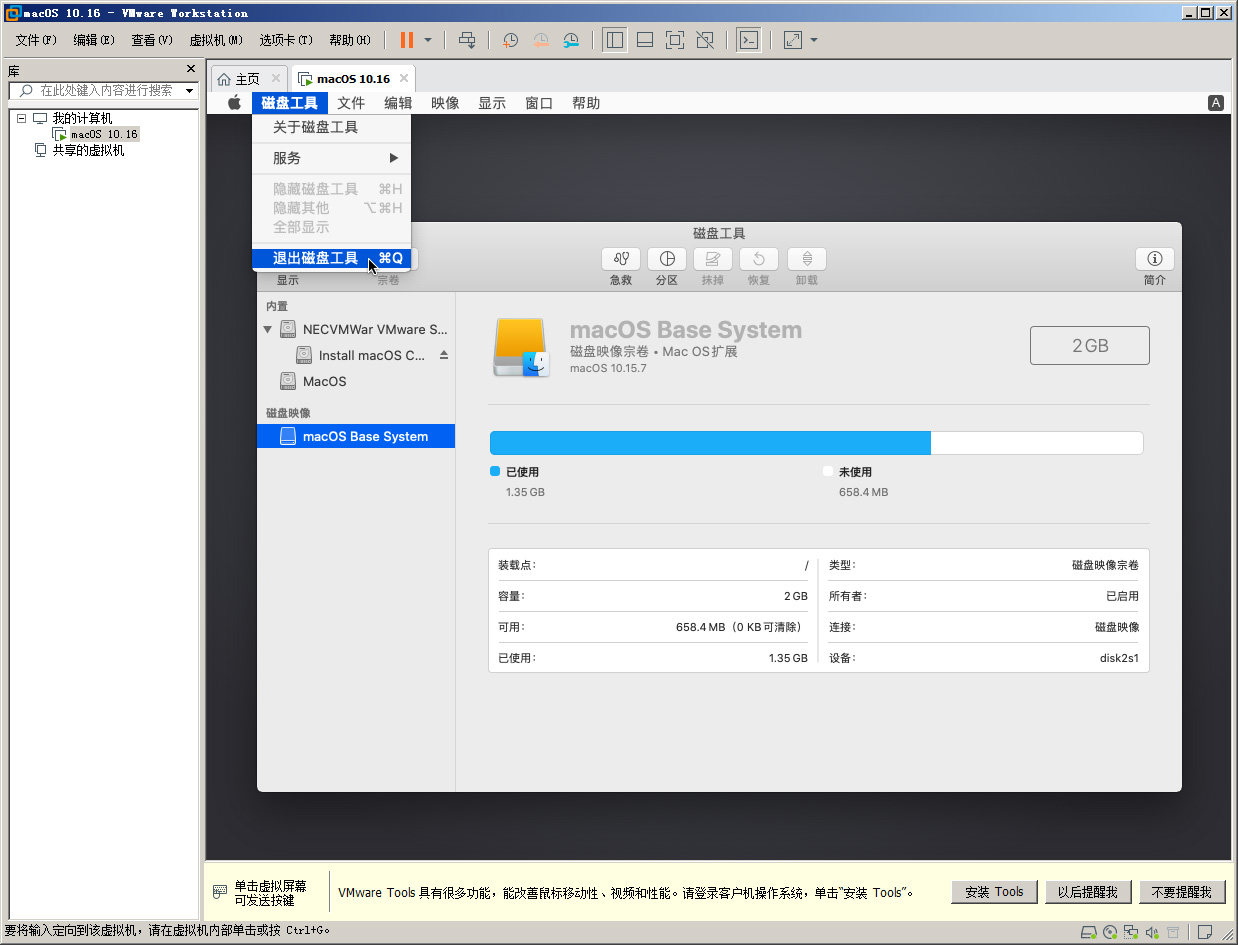Open the macOS 帮助 menu
The width and height of the screenshot is (1238, 945).
coord(586,103)
